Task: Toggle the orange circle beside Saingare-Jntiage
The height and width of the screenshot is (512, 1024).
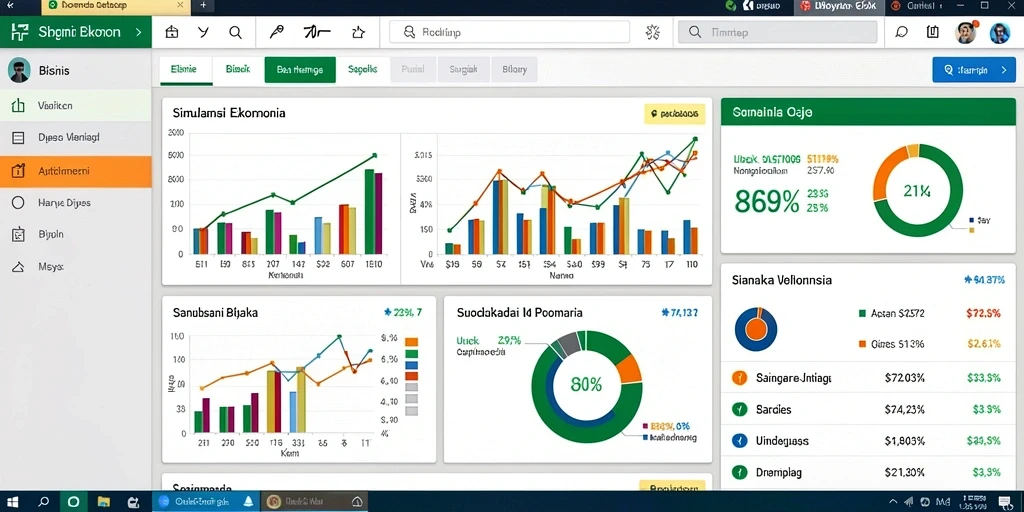Action: [739, 377]
